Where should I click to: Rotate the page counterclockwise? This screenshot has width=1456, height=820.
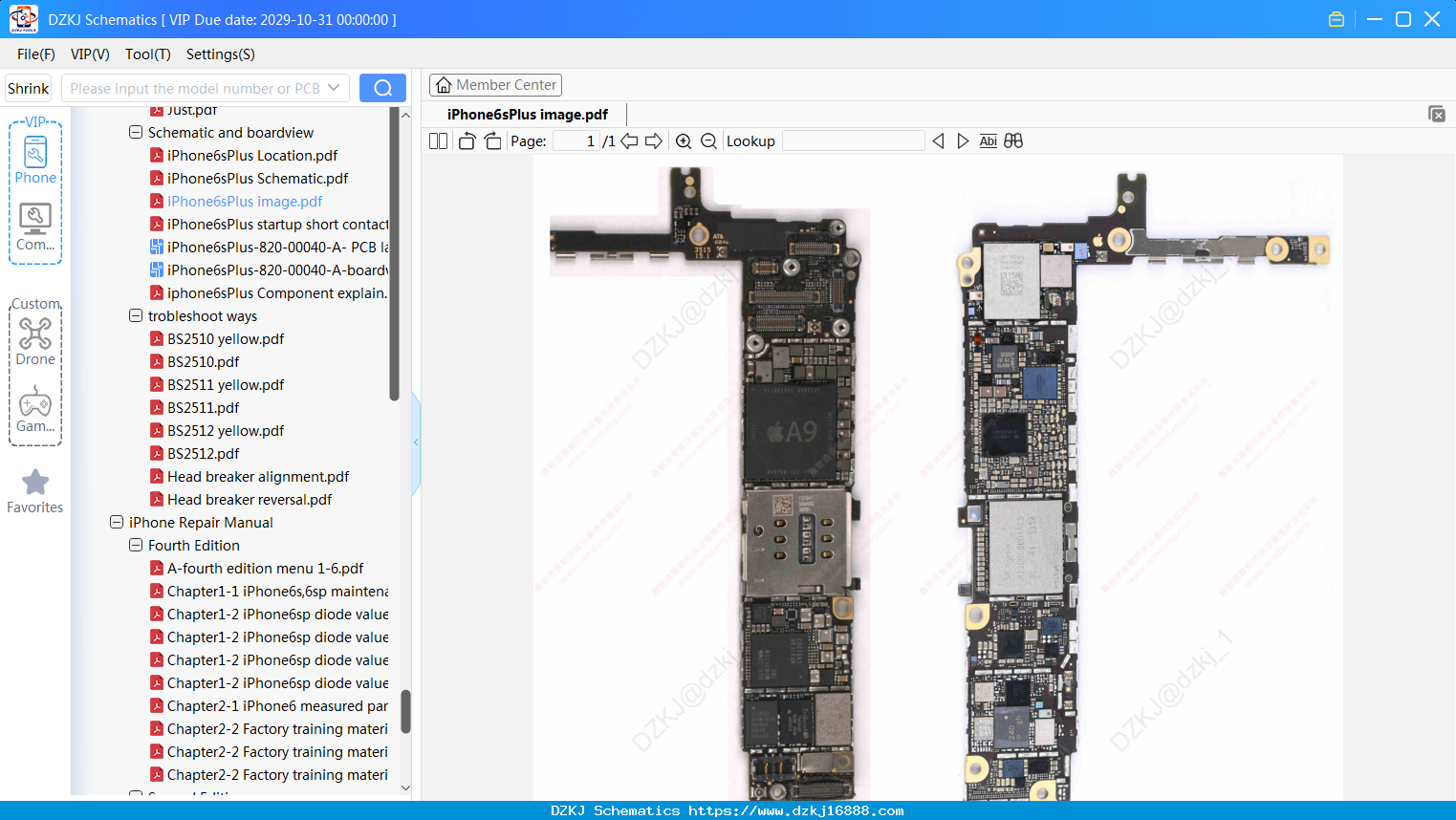click(467, 141)
